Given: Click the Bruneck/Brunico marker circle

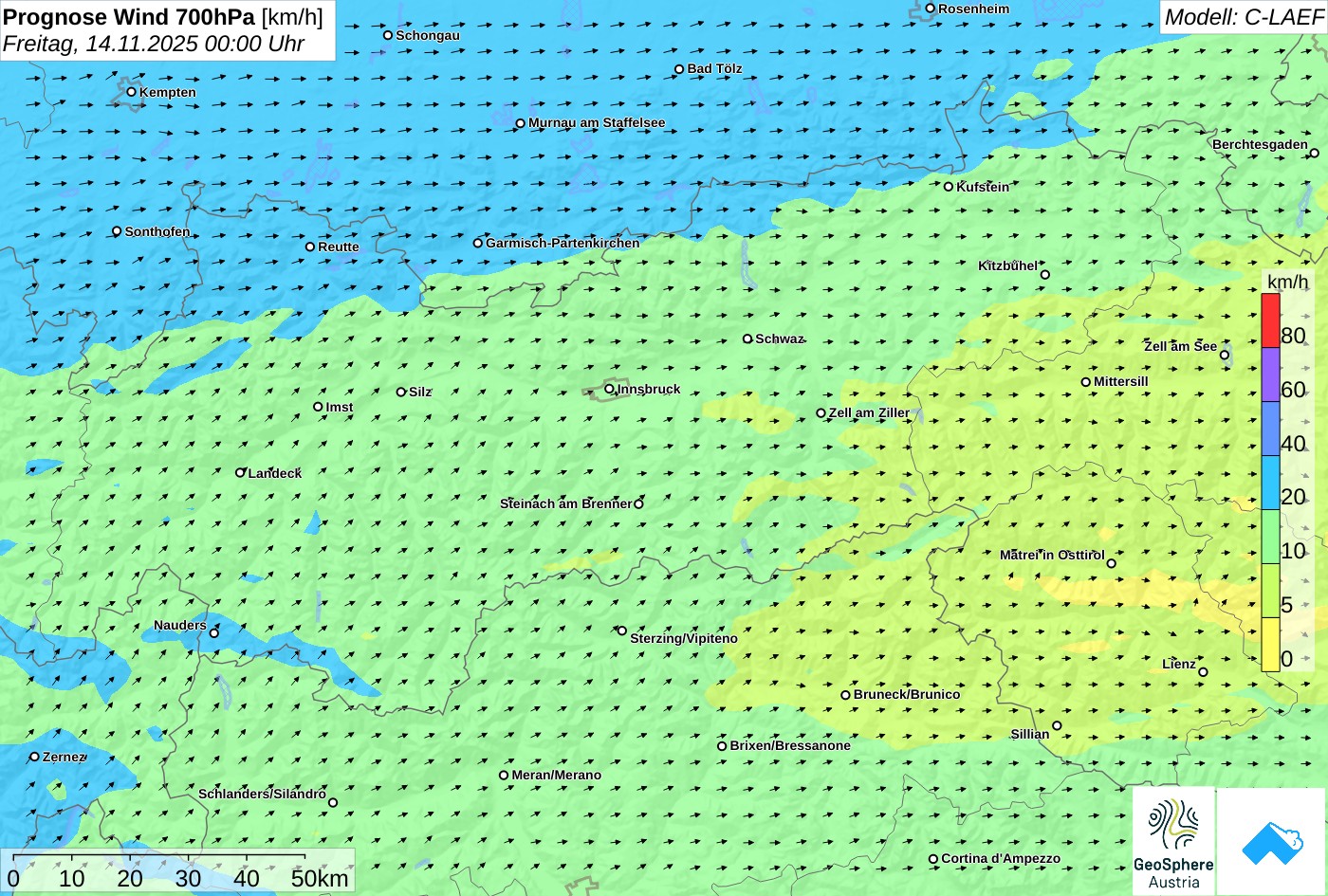Looking at the screenshot, I should 846,695.
